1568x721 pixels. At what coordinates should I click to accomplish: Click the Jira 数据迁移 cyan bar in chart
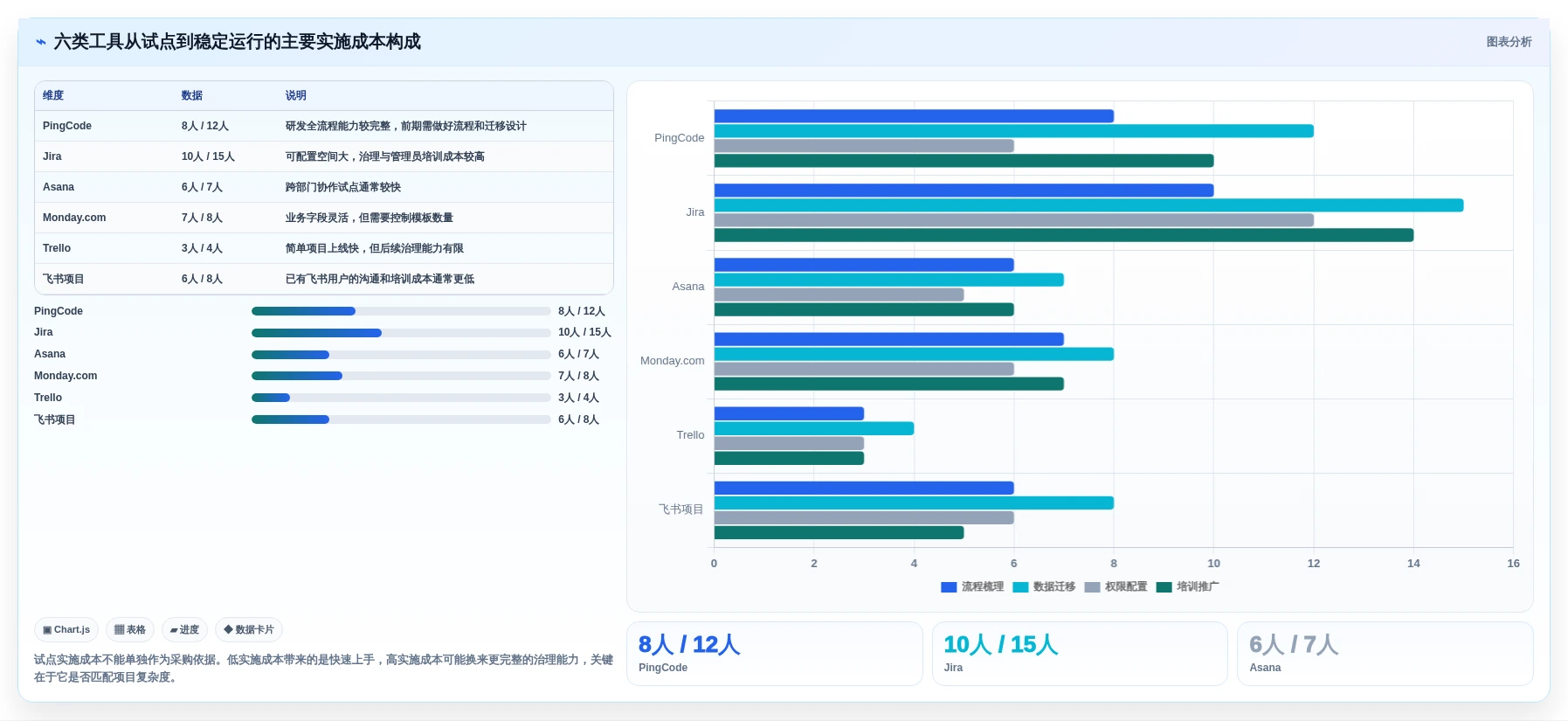(1088, 205)
